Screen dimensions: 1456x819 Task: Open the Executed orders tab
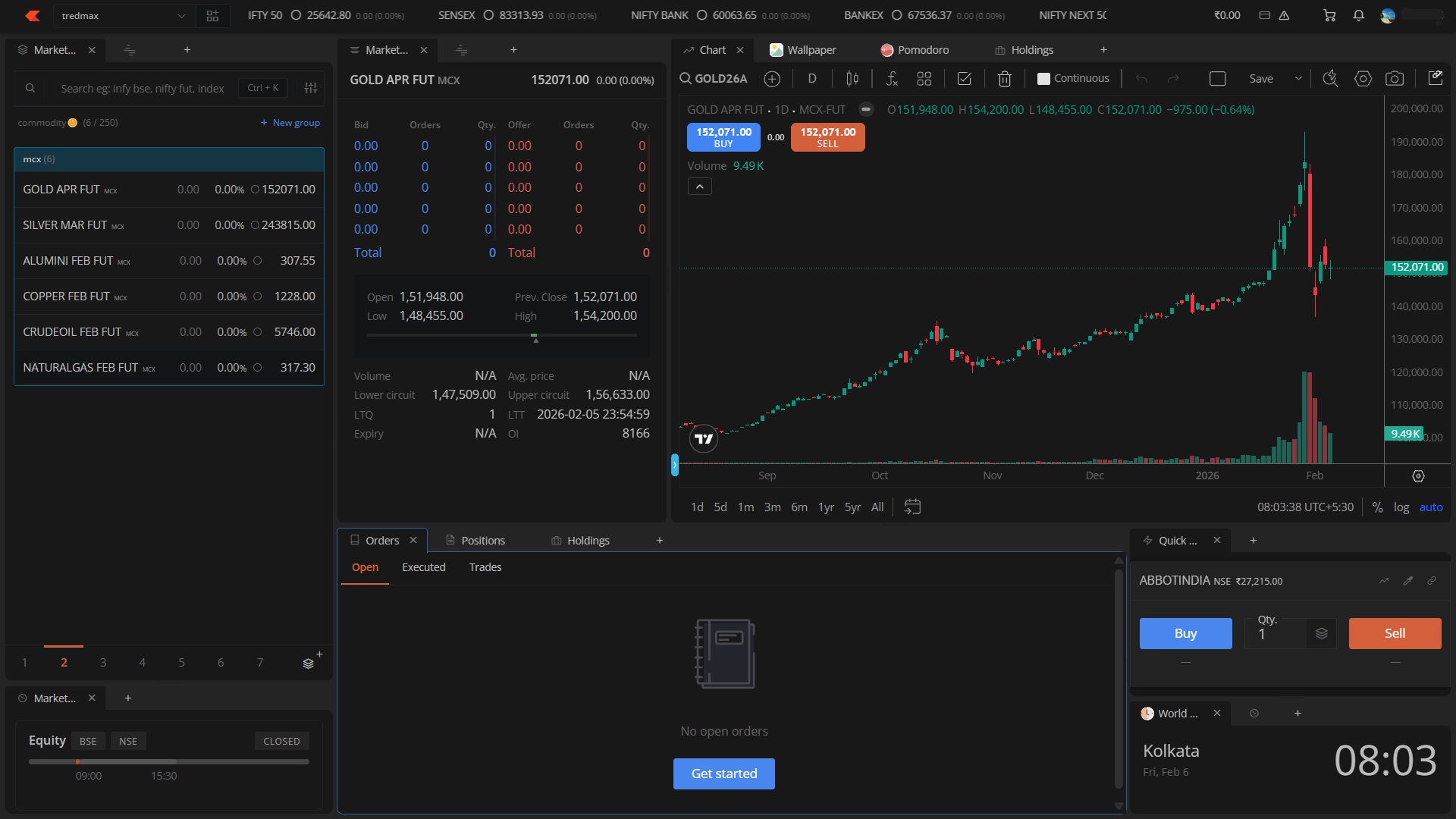pyautogui.click(x=423, y=567)
